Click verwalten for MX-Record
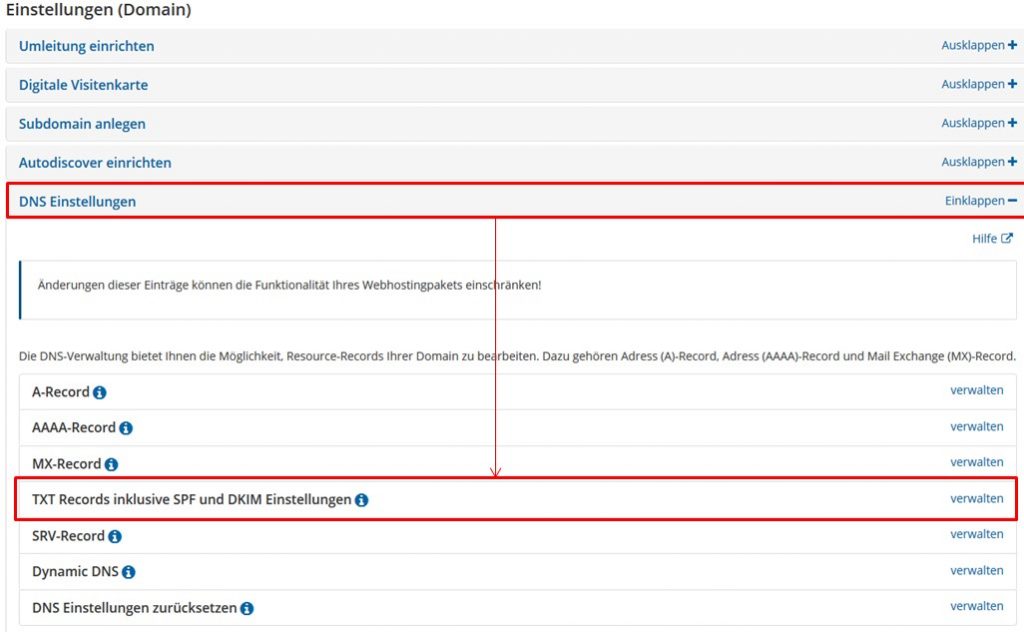The width and height of the screenshot is (1024, 632). [x=976, y=463]
